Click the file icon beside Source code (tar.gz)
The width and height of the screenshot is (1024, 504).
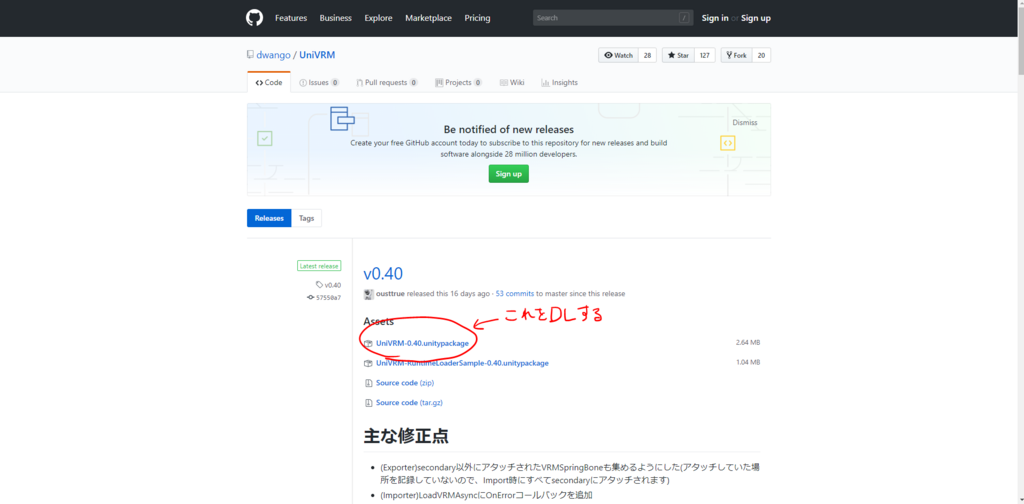[369, 403]
